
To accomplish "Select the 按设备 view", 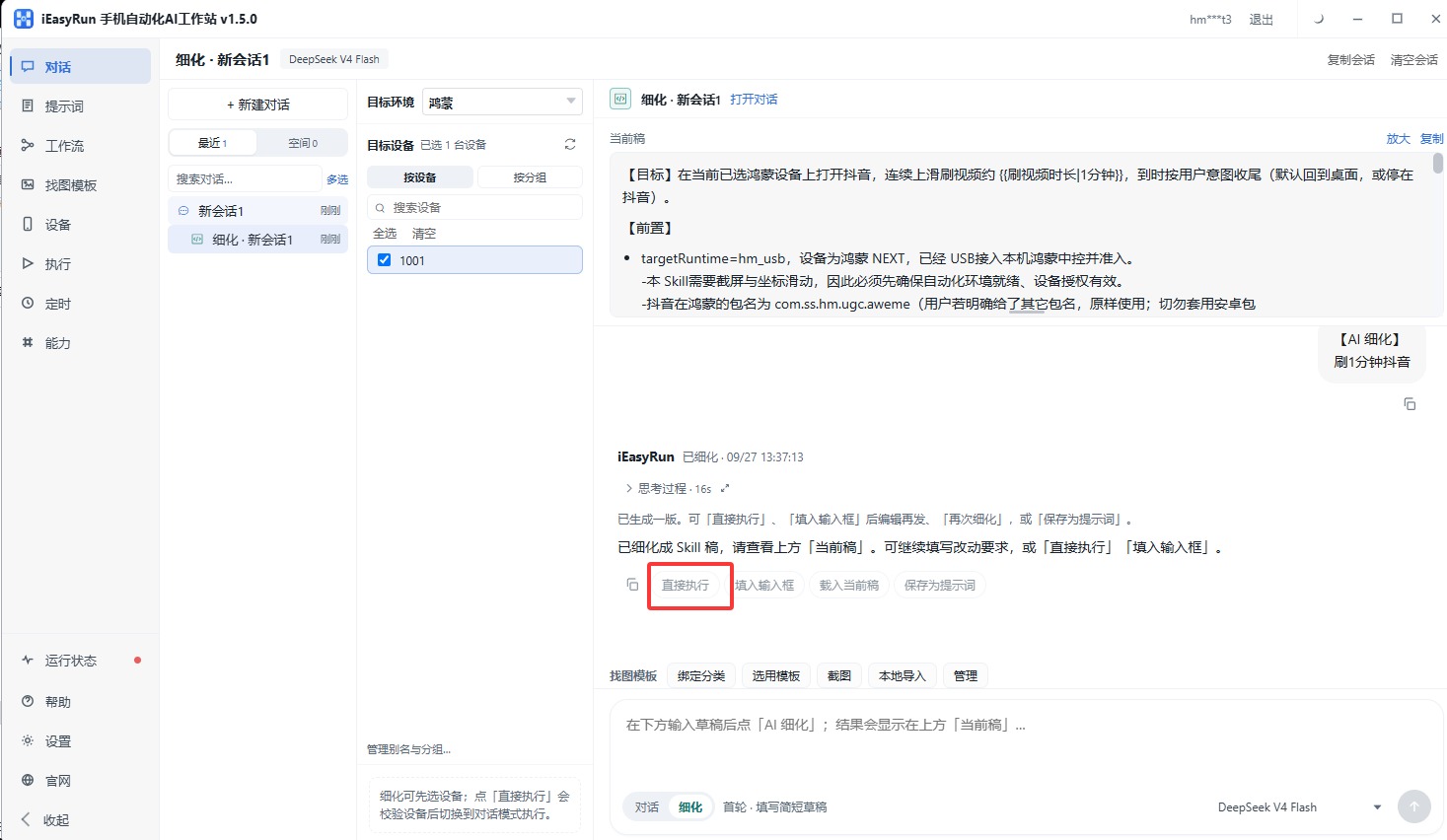I will pos(420,177).
